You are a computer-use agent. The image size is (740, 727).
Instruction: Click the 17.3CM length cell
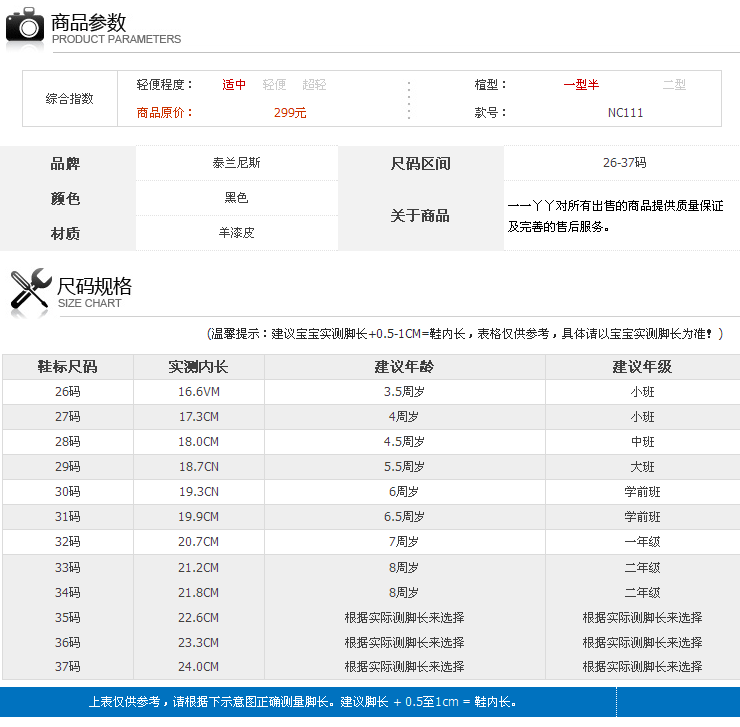199,417
